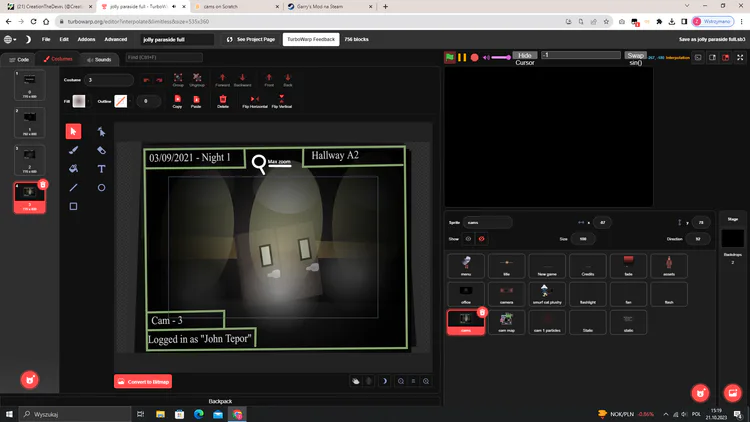This screenshot has height=422, width=750.
Task: Toggle dark mode moon icon in menu bar
Action: point(28,39)
